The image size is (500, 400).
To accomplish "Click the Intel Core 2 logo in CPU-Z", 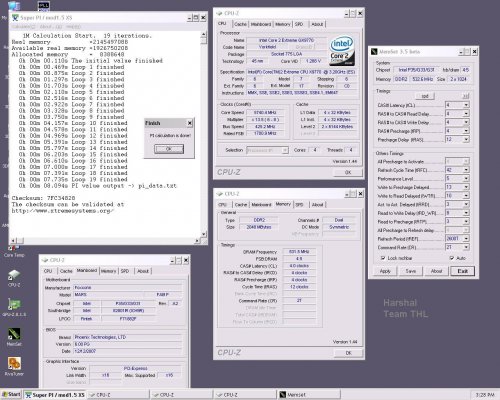I will click(342, 51).
